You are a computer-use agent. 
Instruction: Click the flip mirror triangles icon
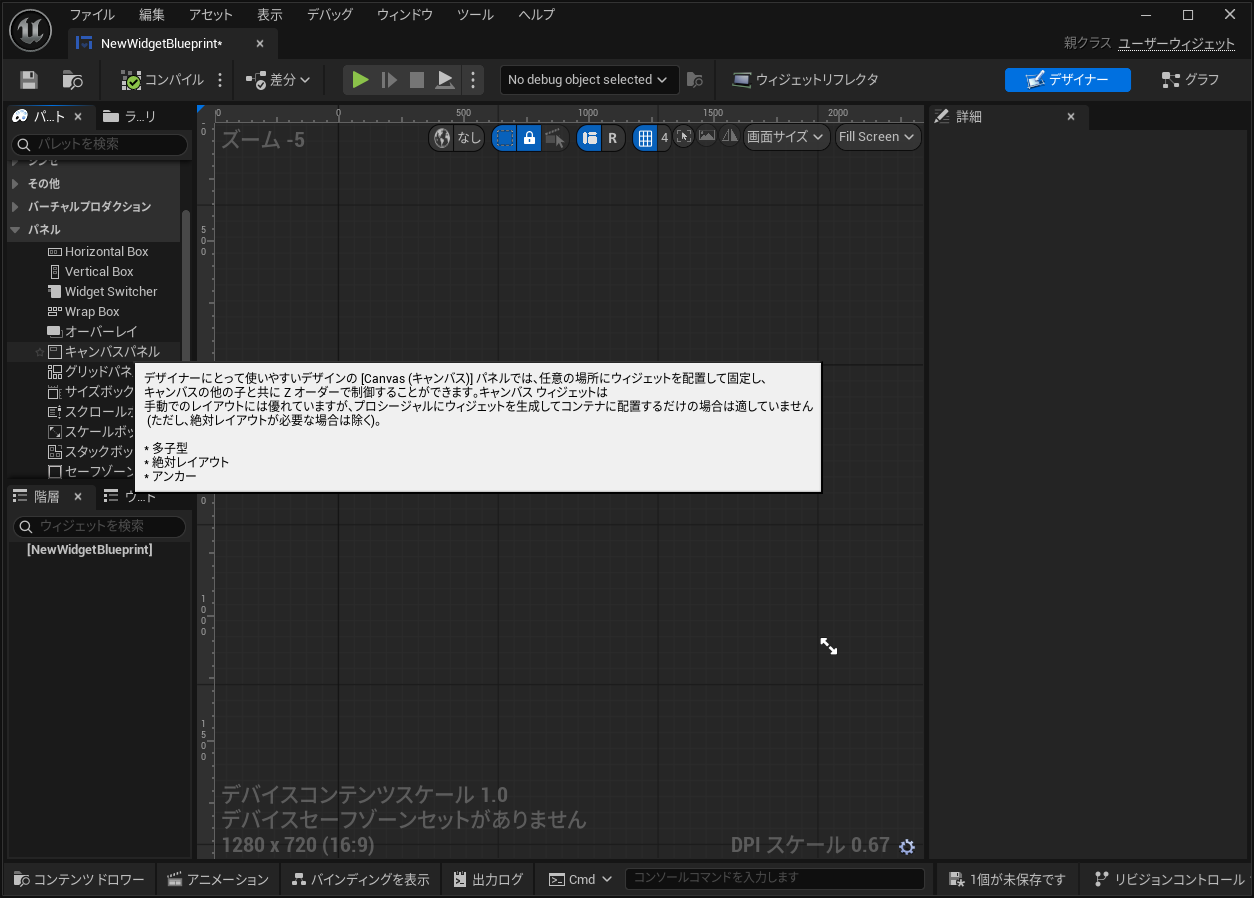click(x=730, y=136)
